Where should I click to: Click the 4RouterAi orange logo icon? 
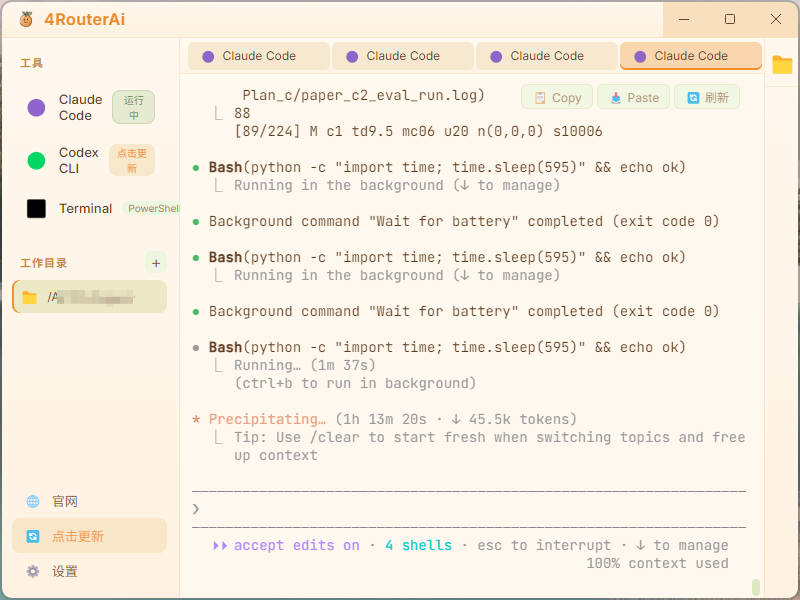(26, 19)
